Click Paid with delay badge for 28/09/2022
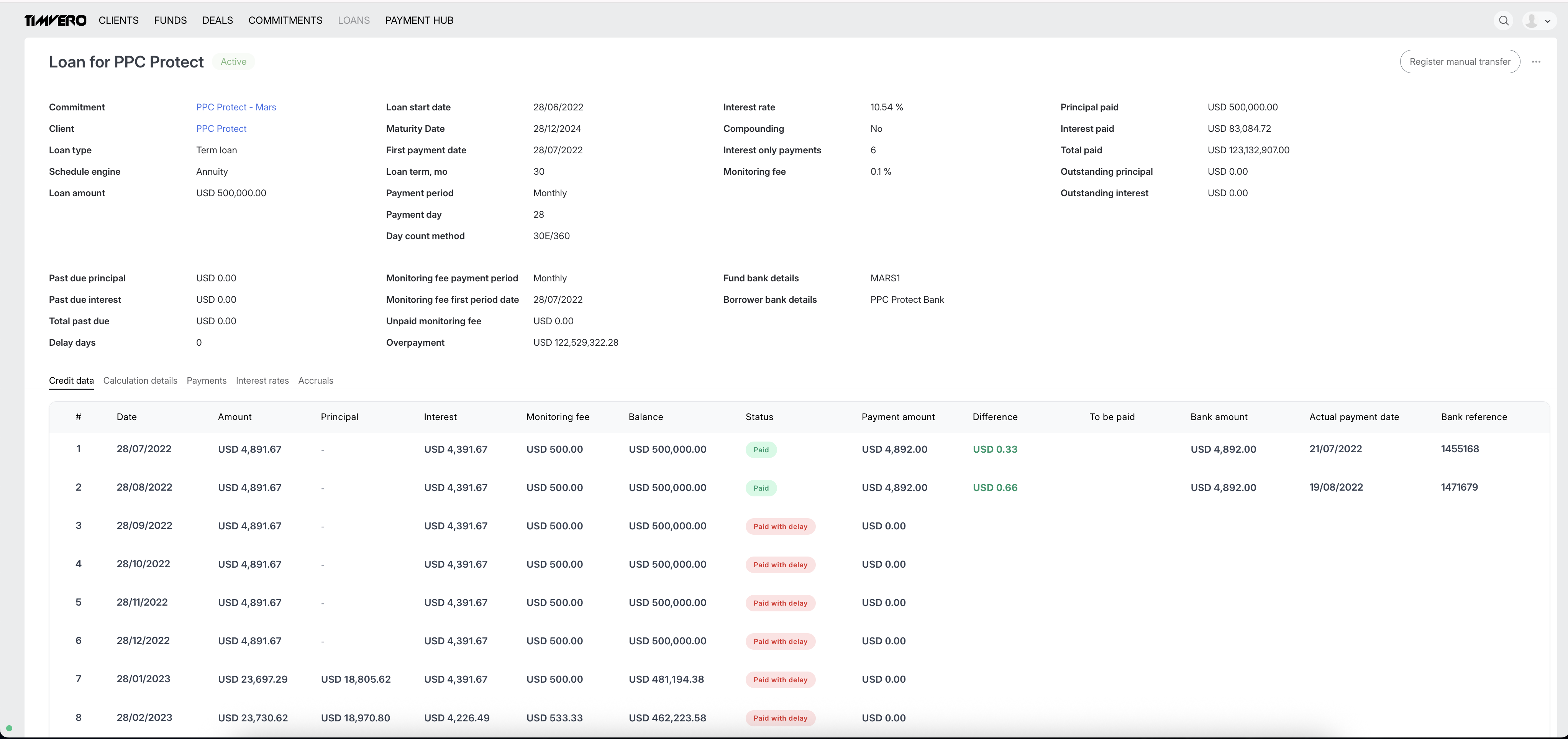Image resolution: width=1568 pixels, height=739 pixels. [x=780, y=527]
